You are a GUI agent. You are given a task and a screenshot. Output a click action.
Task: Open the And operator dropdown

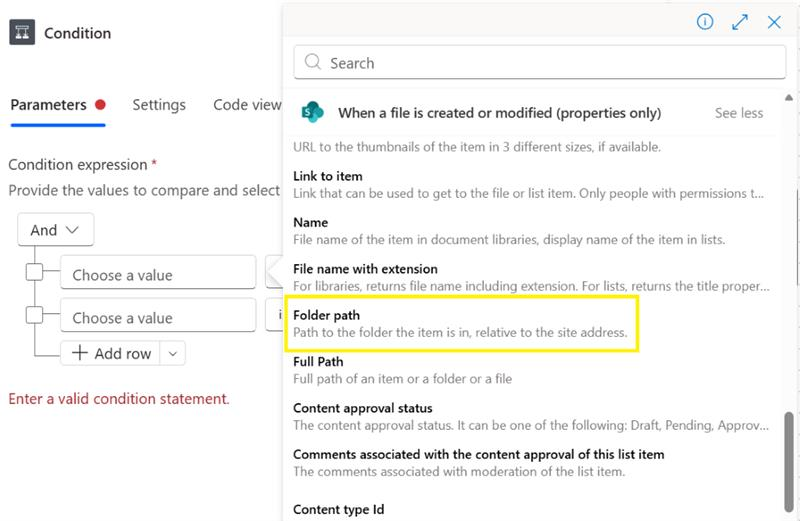[56, 230]
